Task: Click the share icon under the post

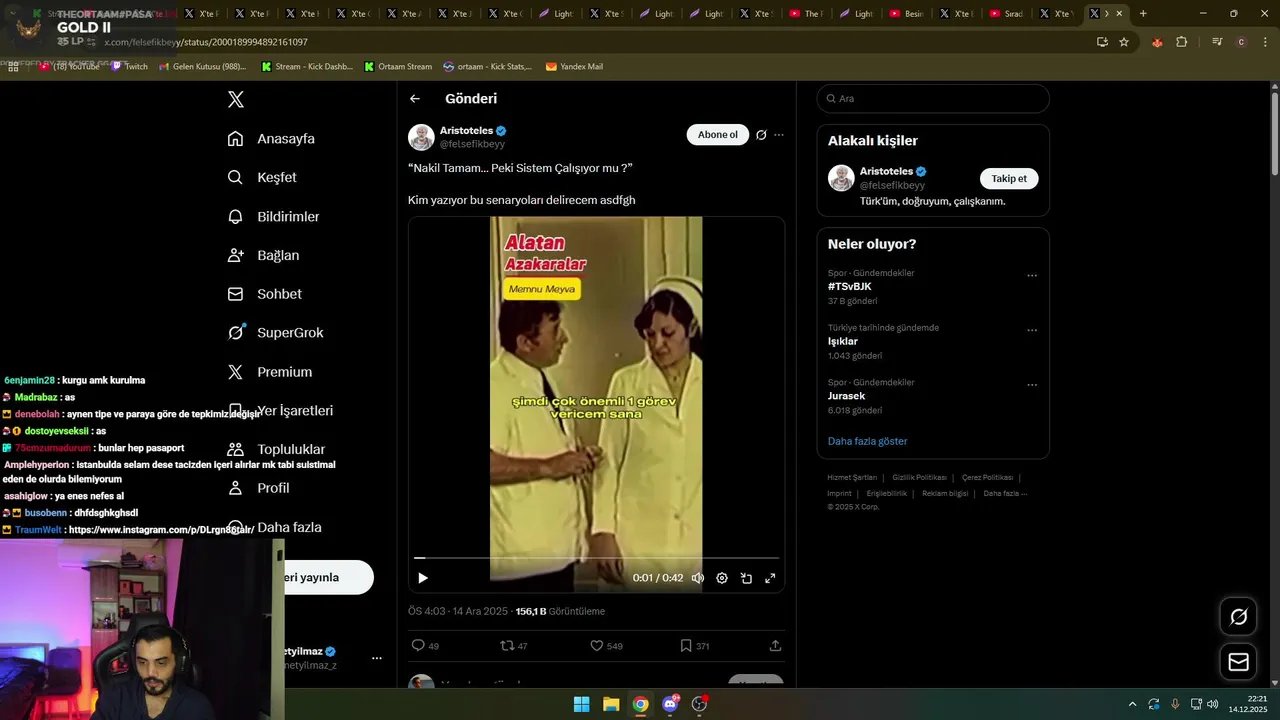Action: tap(775, 646)
